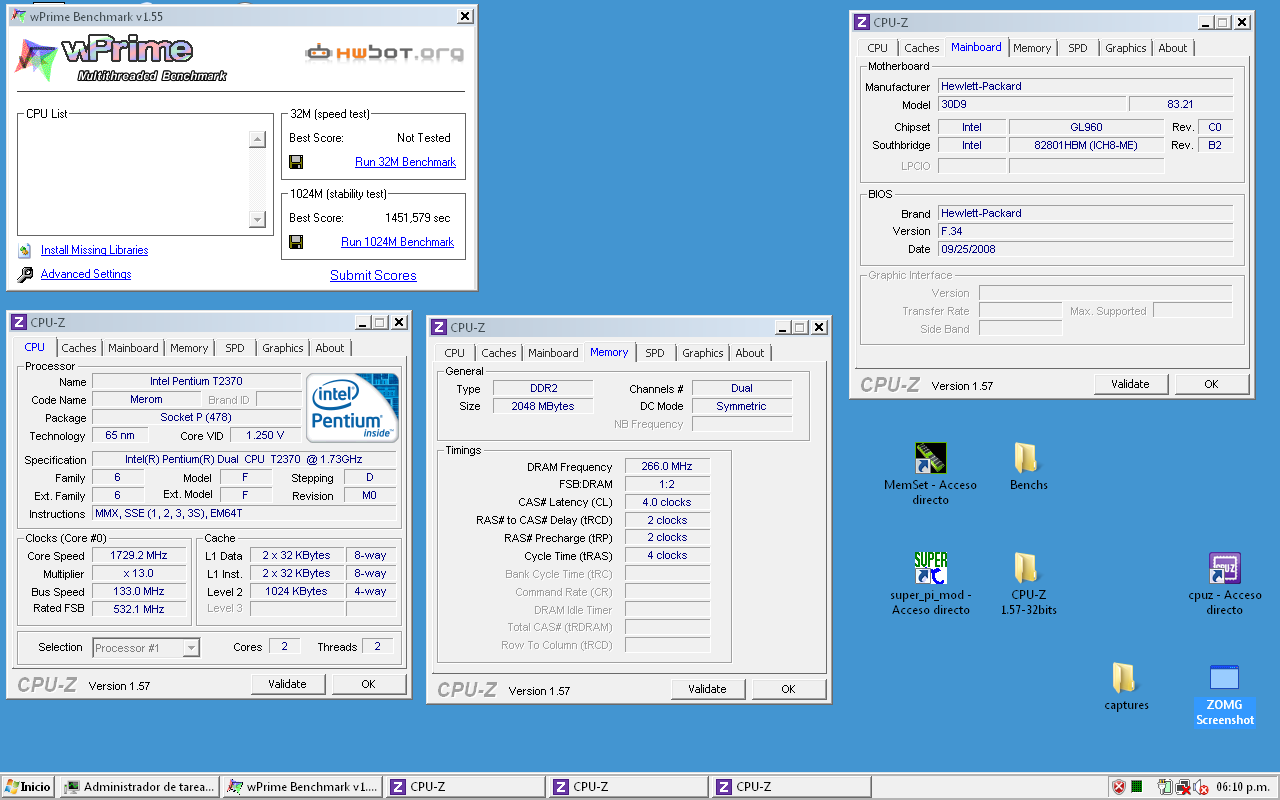Click Manufacturer field Hewlett-Packard
Image resolution: width=1280 pixels, height=800 pixels.
point(1085,86)
